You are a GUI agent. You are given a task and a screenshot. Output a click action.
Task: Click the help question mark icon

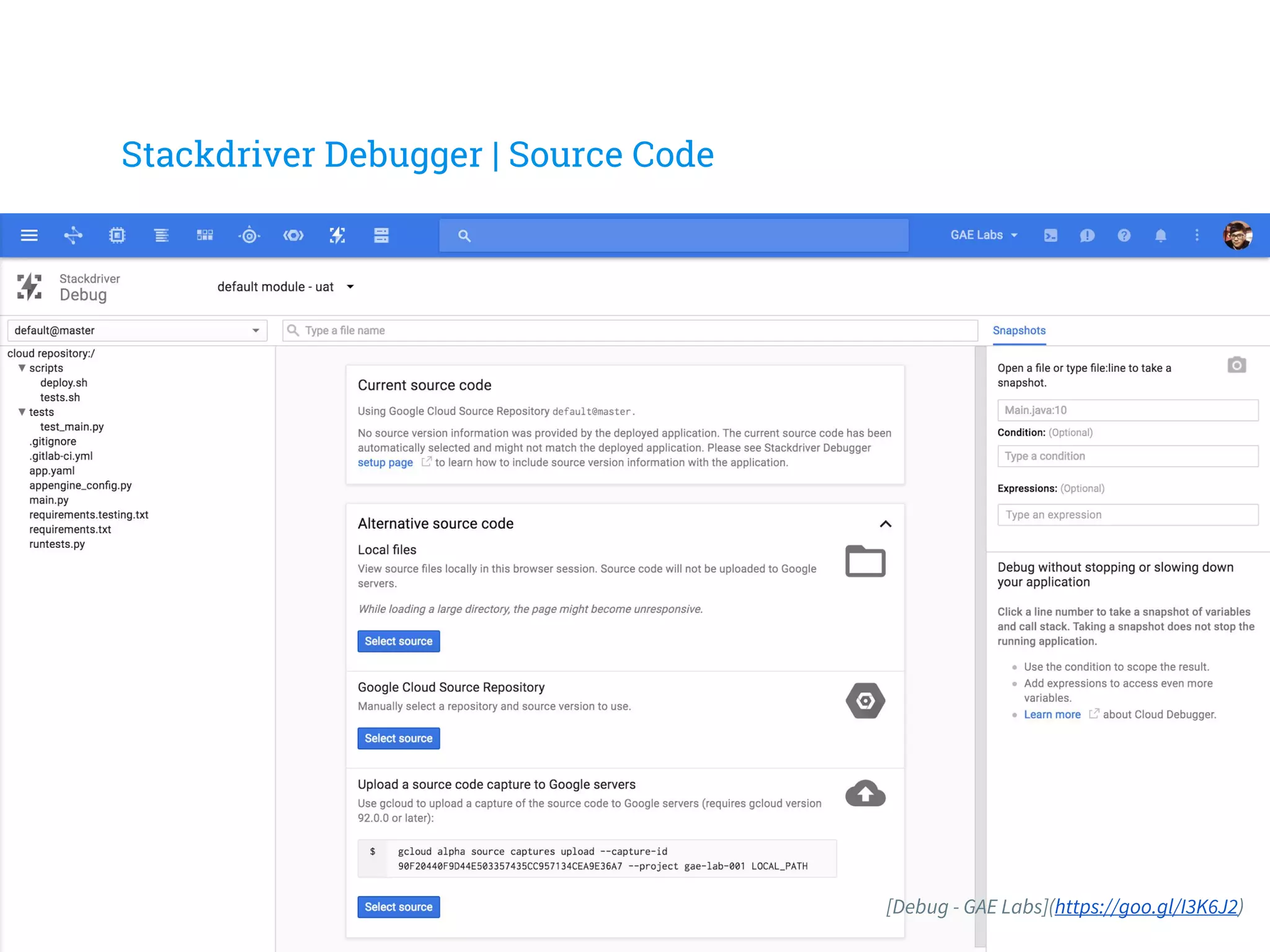click(1124, 236)
